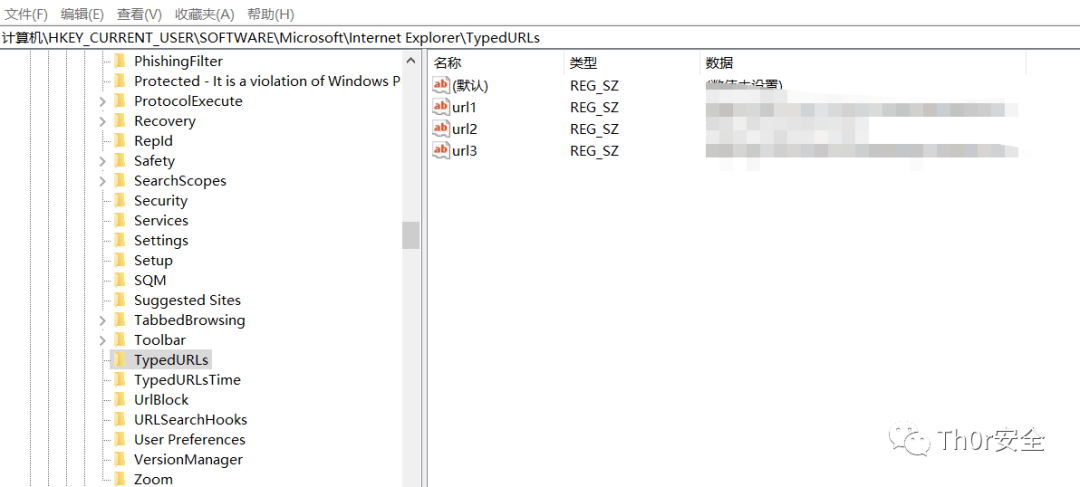Screen dimensions: 1080x487
Task: Select the Recovery key label
Action: [x=165, y=121]
